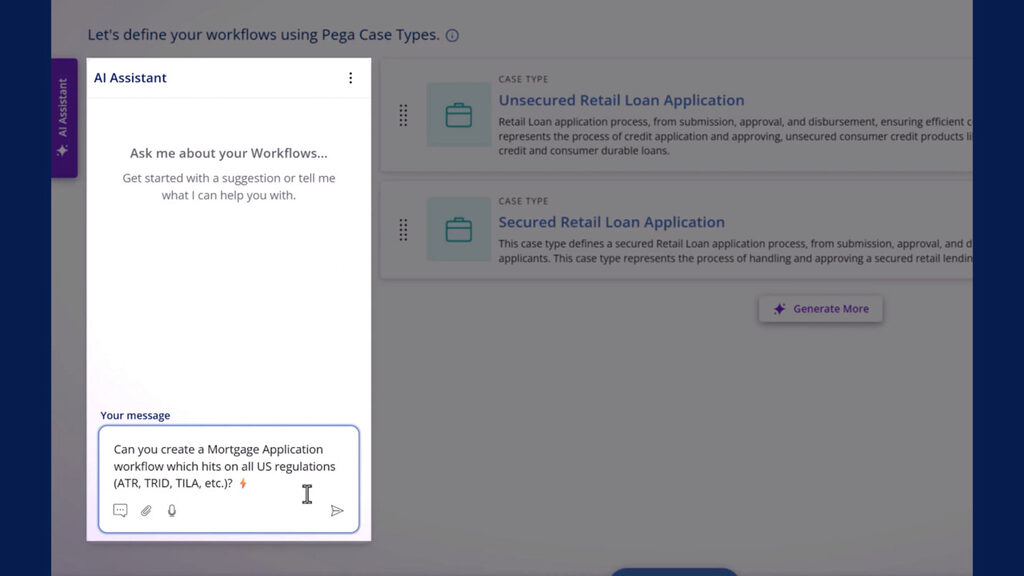
Task: Click the sparkle icon on the AI Assistant sidebar
Action: coord(64,150)
